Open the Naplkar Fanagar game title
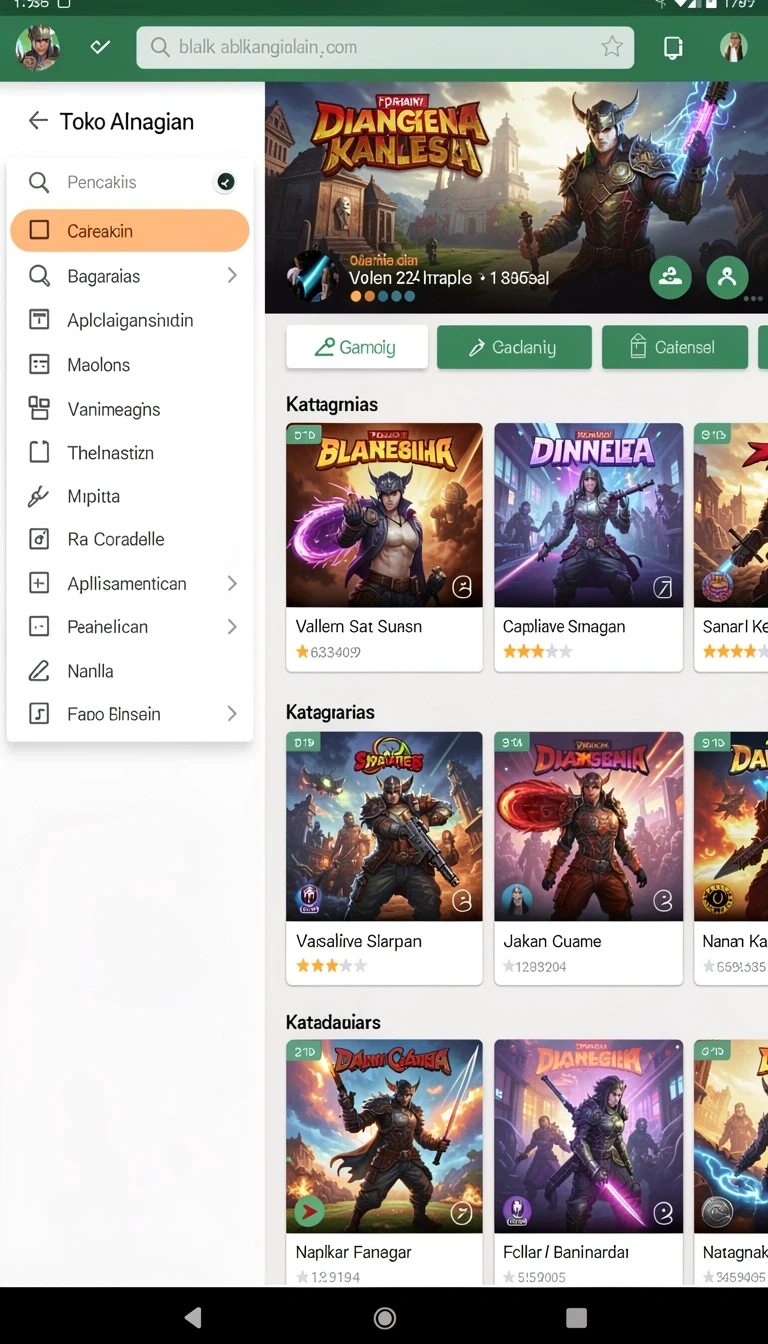Image resolution: width=768 pixels, height=1344 pixels. point(354,1251)
